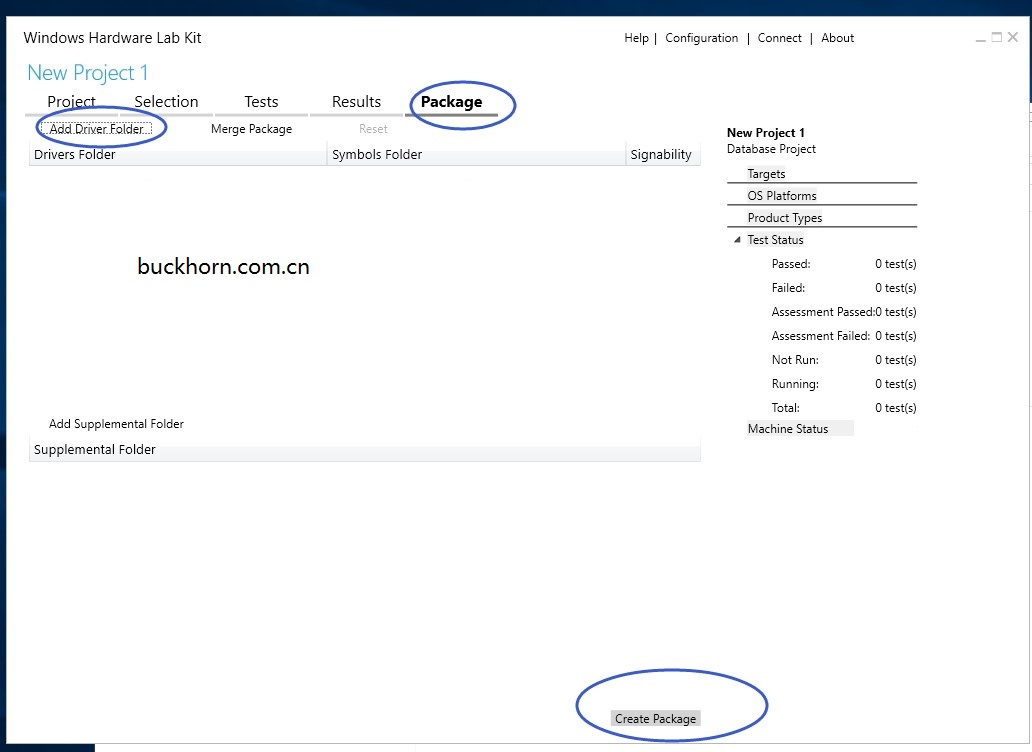This screenshot has height=752, width=1032.
Task: Click the Not Run: row
Action: 844,360
